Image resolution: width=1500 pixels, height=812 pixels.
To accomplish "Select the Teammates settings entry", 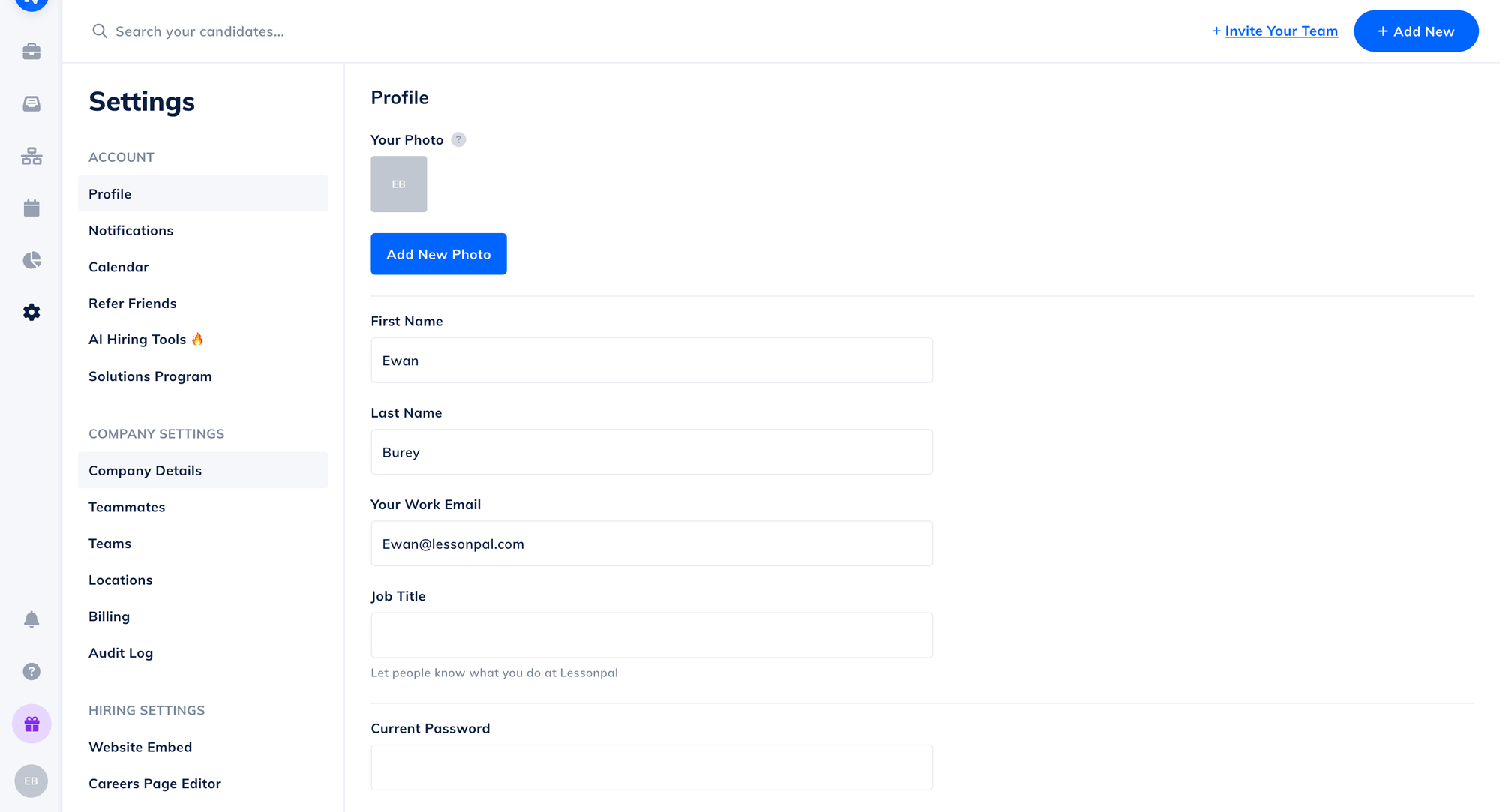I will (127, 507).
